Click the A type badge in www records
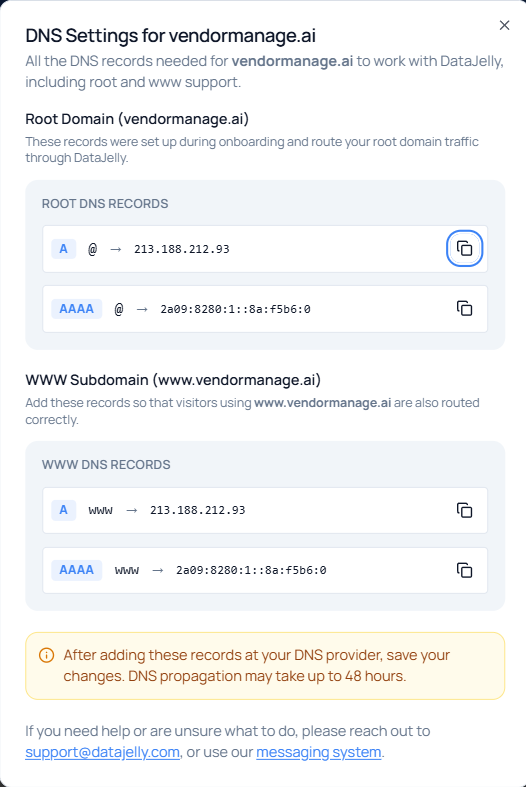 click(64, 510)
